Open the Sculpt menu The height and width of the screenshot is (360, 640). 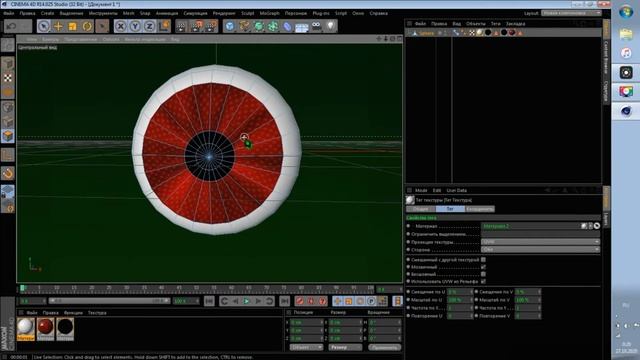(247, 13)
